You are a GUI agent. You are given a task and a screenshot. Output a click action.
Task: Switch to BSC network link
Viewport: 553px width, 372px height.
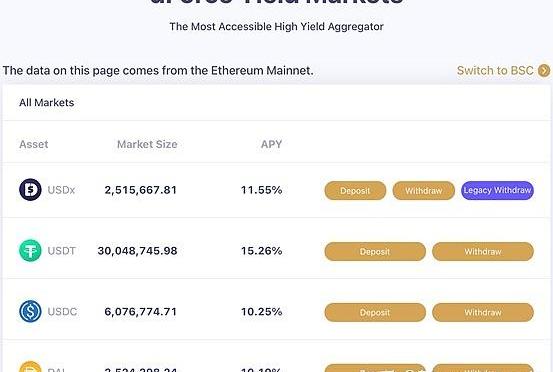(x=495, y=71)
